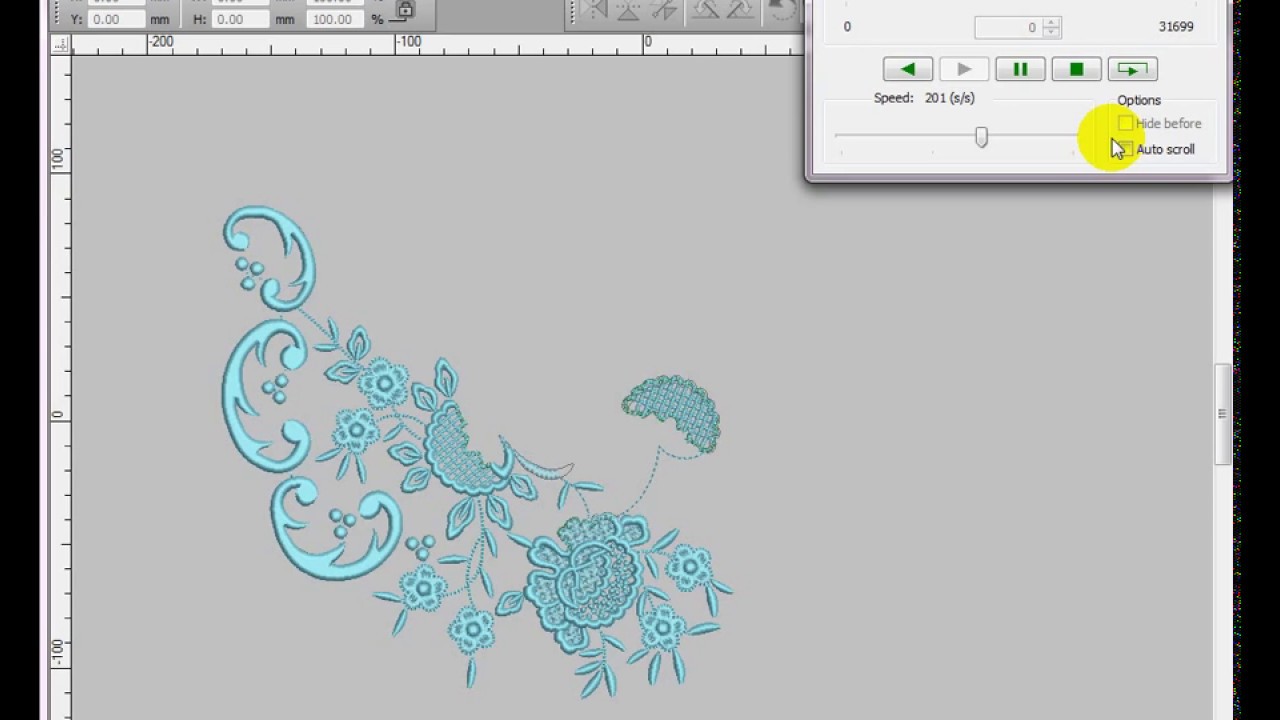Enable the Auto scroll option
Screen dimensions: 1280x720
[1126, 149]
